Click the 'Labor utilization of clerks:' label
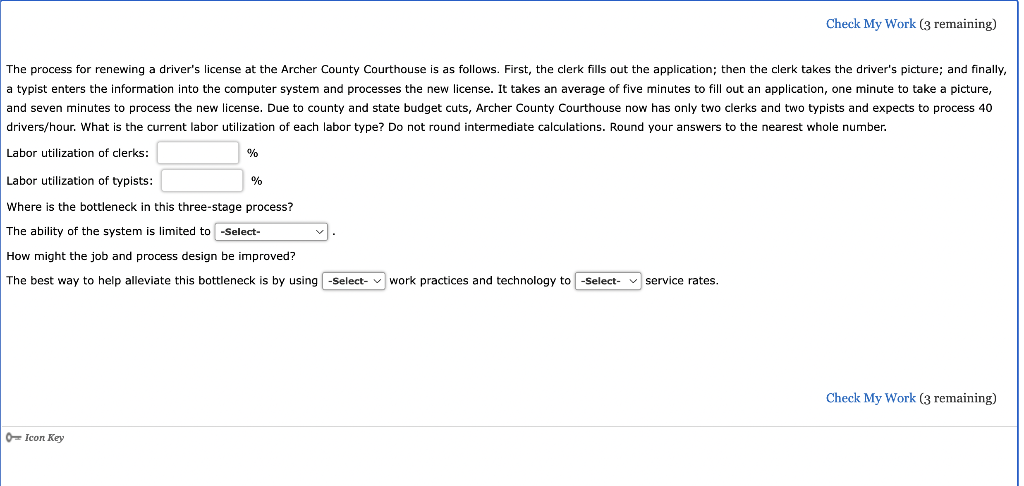This screenshot has width=1024, height=486. point(78,154)
